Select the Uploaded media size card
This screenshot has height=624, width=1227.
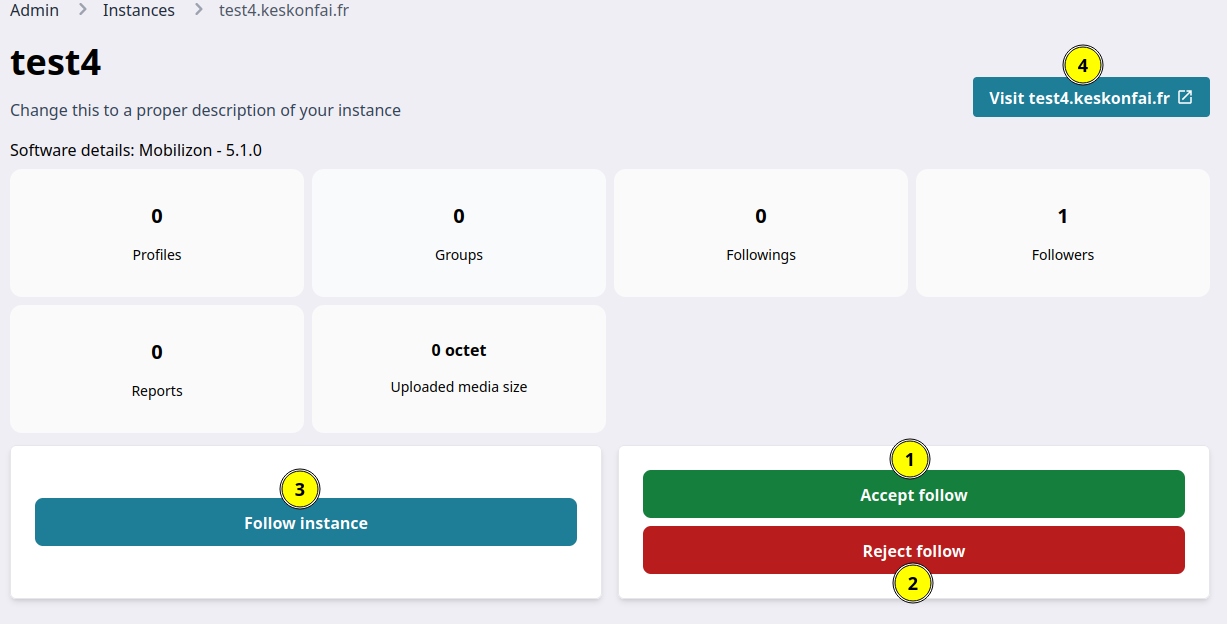tap(459, 369)
